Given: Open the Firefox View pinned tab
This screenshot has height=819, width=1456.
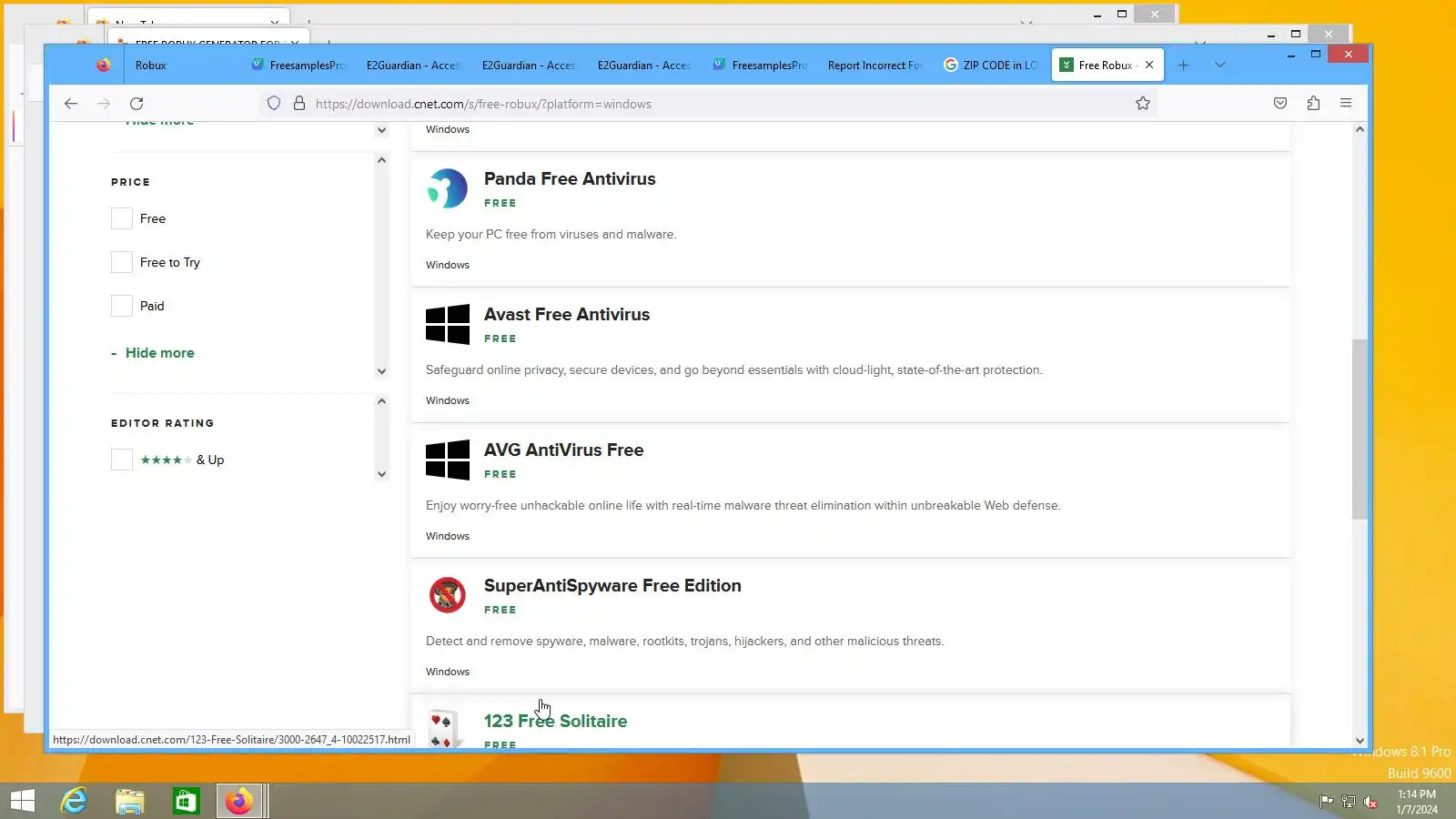Looking at the screenshot, I should point(104,66).
